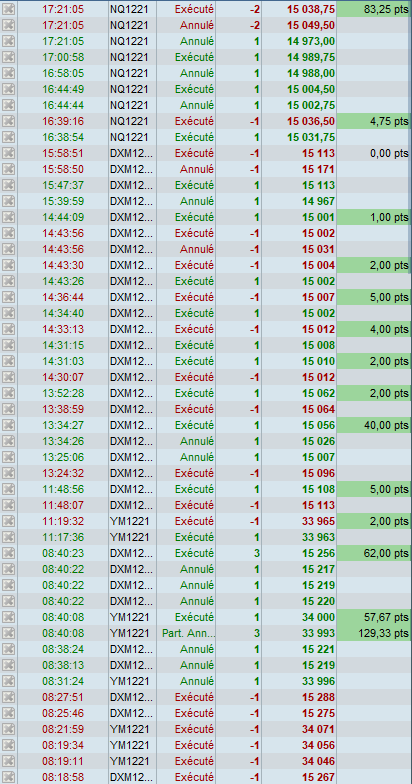Viewport: 412px width, 784px height.
Task: Click the price 34 046
Action: (x=318, y=761)
